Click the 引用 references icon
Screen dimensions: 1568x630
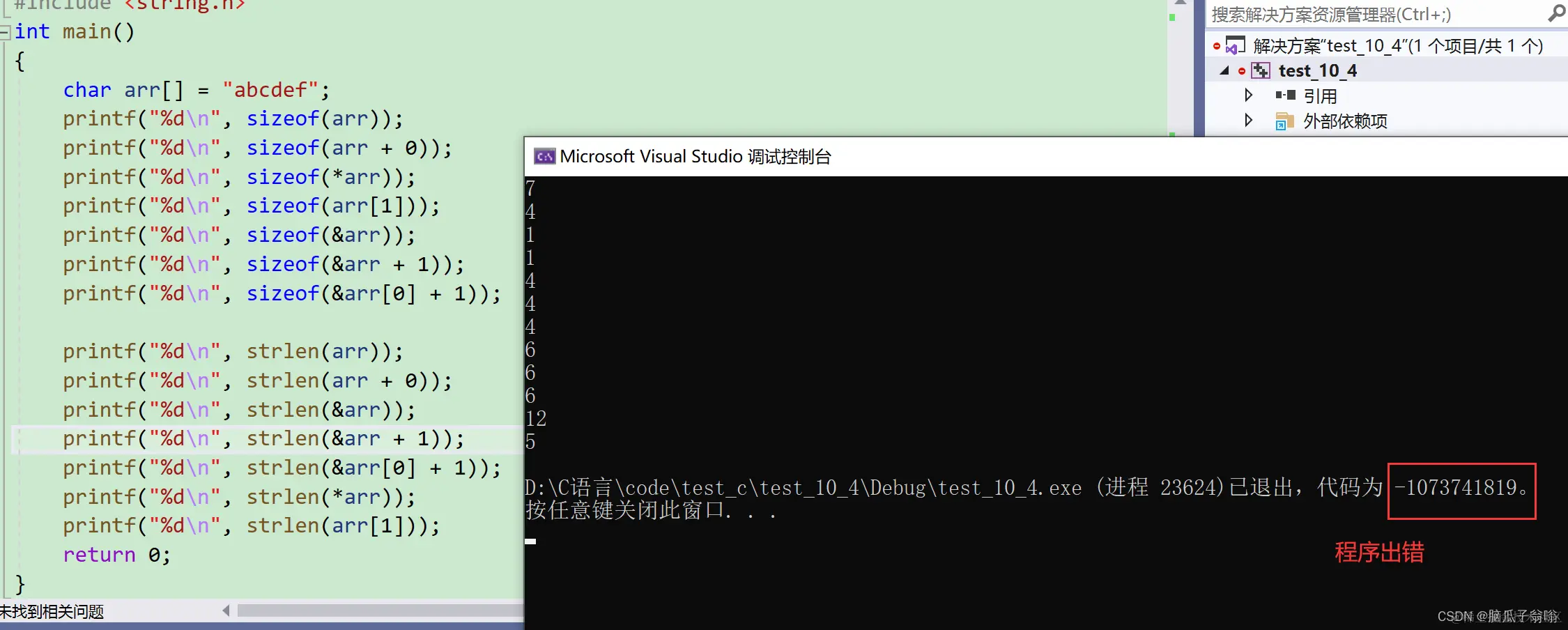[1285, 95]
